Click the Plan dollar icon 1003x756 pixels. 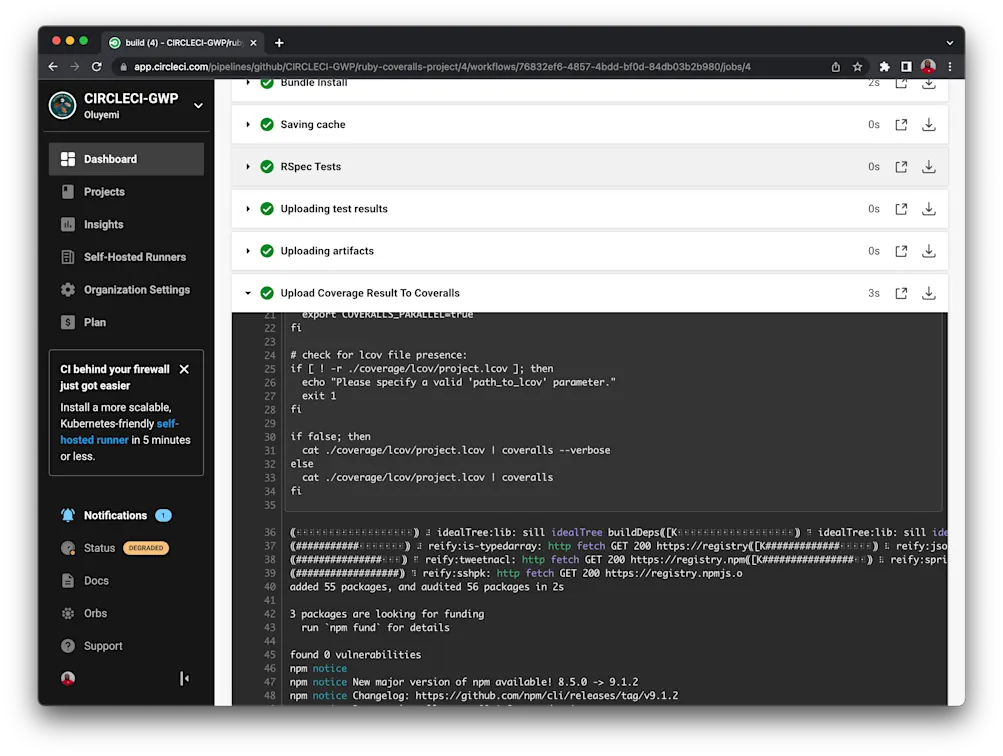(68, 322)
